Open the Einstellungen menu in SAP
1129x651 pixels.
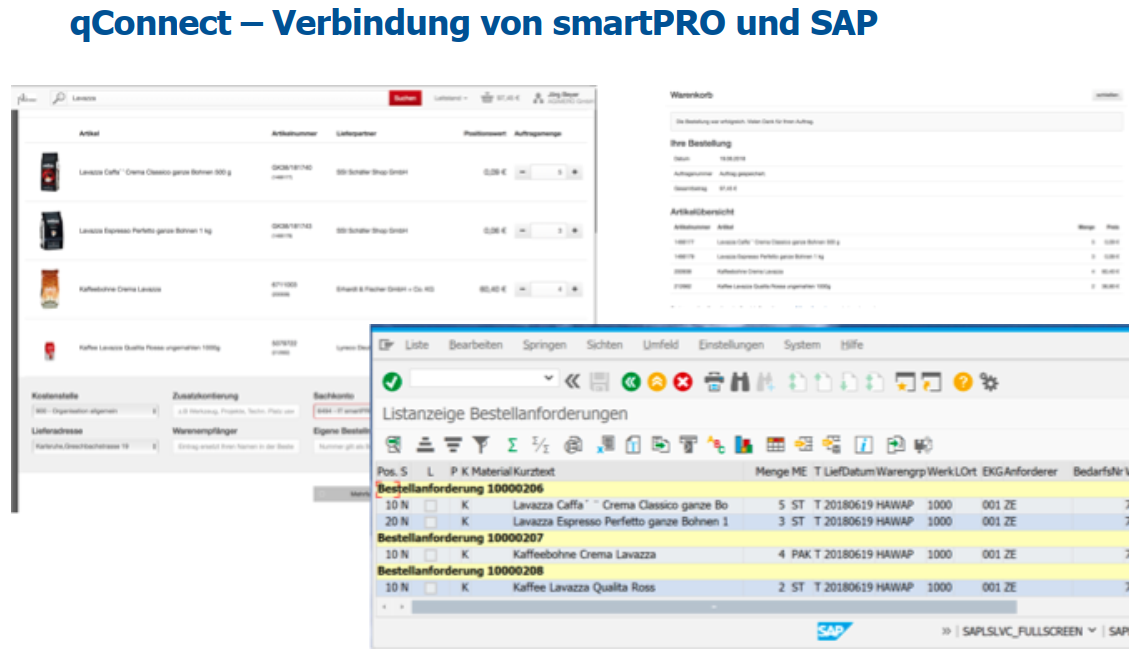(731, 345)
